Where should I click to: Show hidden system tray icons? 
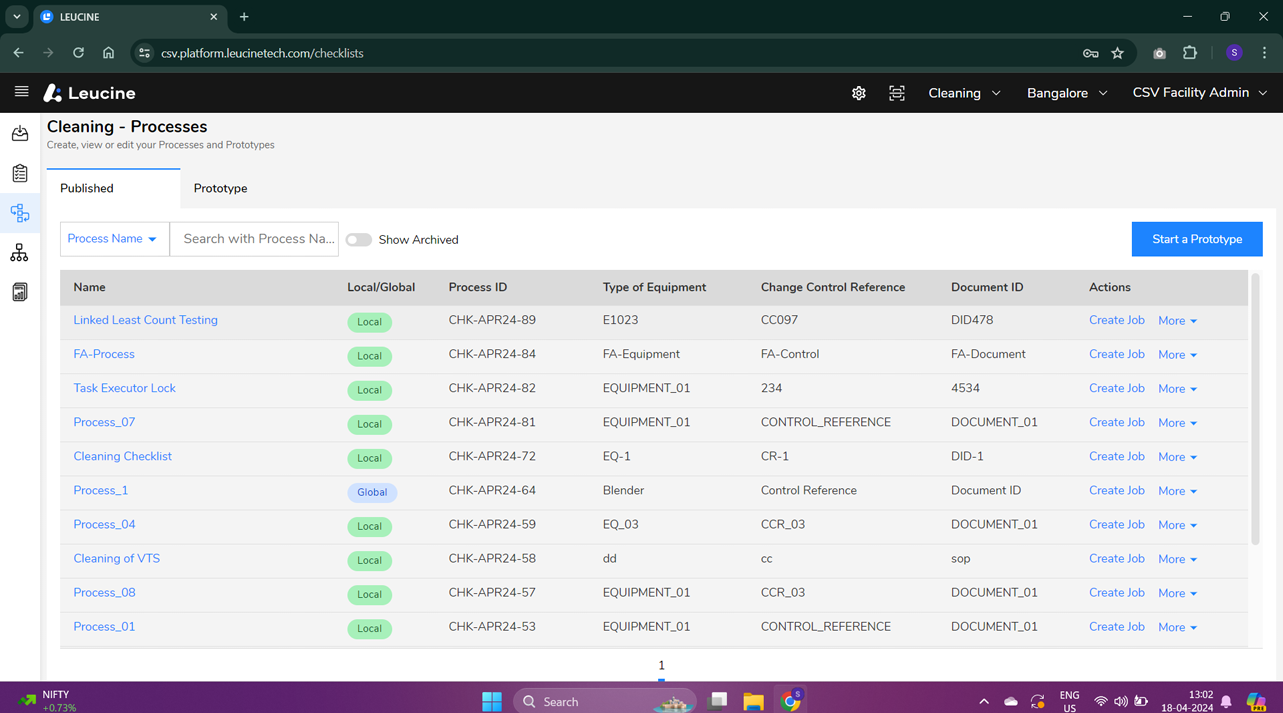[984, 701]
